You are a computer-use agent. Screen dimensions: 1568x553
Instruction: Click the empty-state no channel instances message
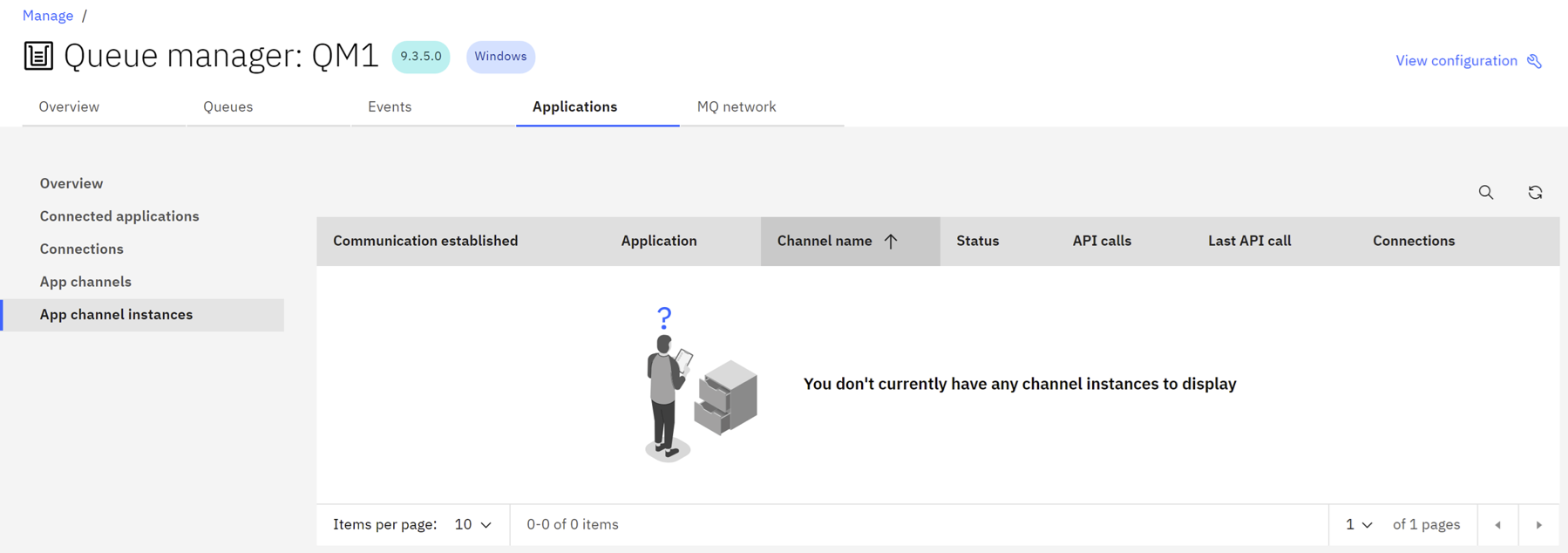tap(1020, 385)
